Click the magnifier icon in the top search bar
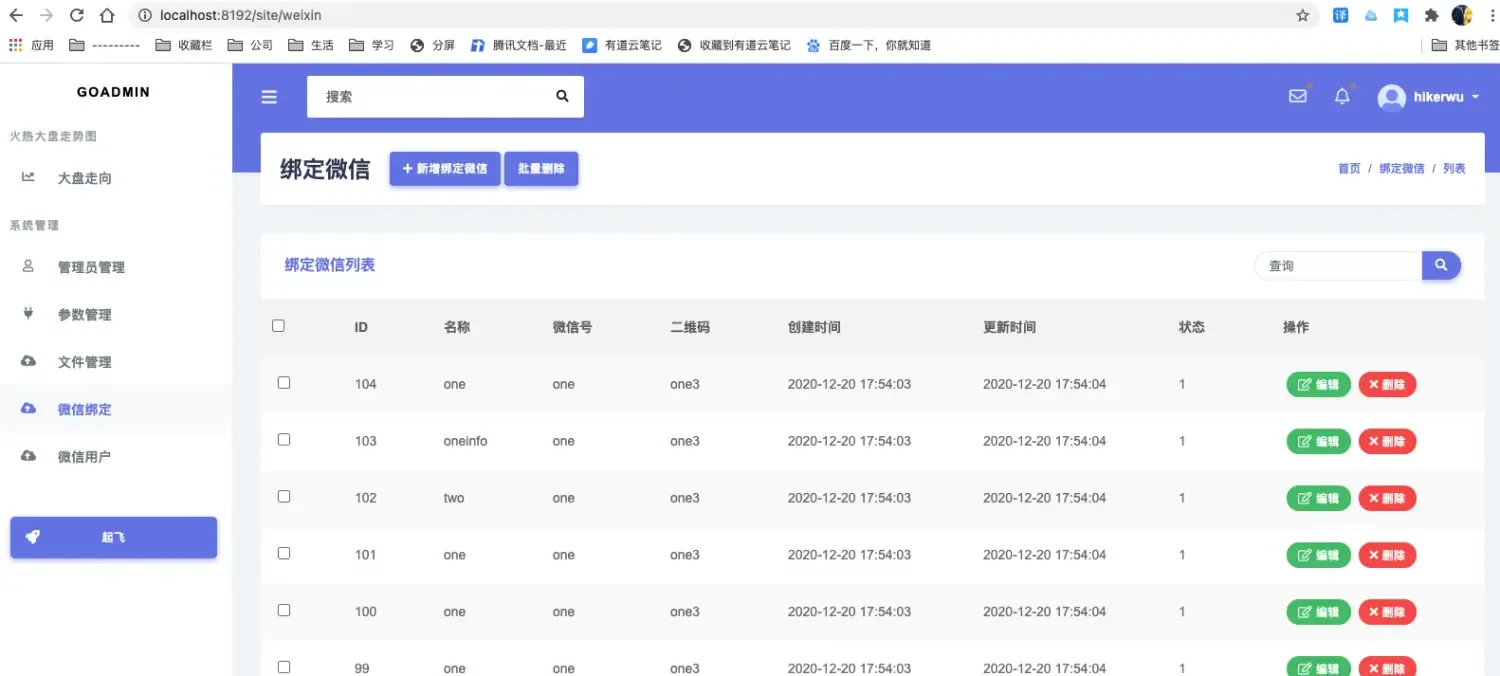The width and height of the screenshot is (1500, 676). pos(562,96)
